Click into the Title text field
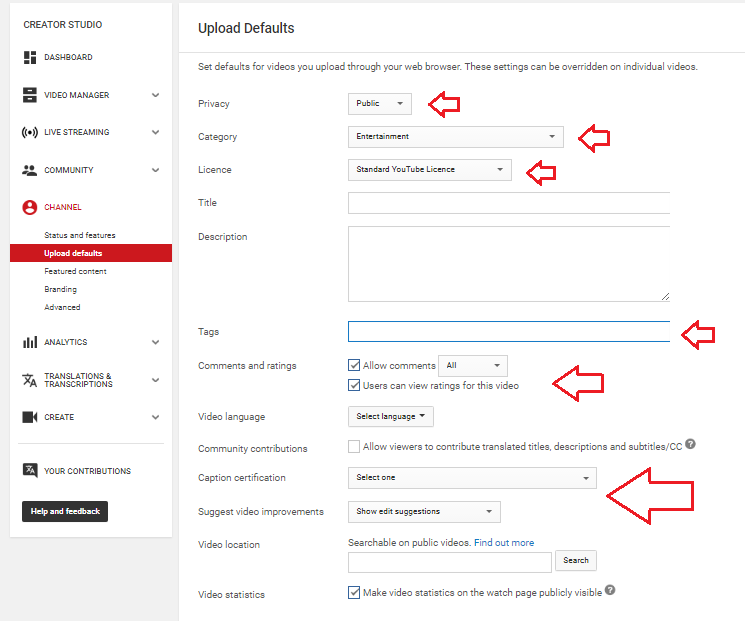Image resolution: width=745 pixels, height=621 pixels. tap(509, 203)
